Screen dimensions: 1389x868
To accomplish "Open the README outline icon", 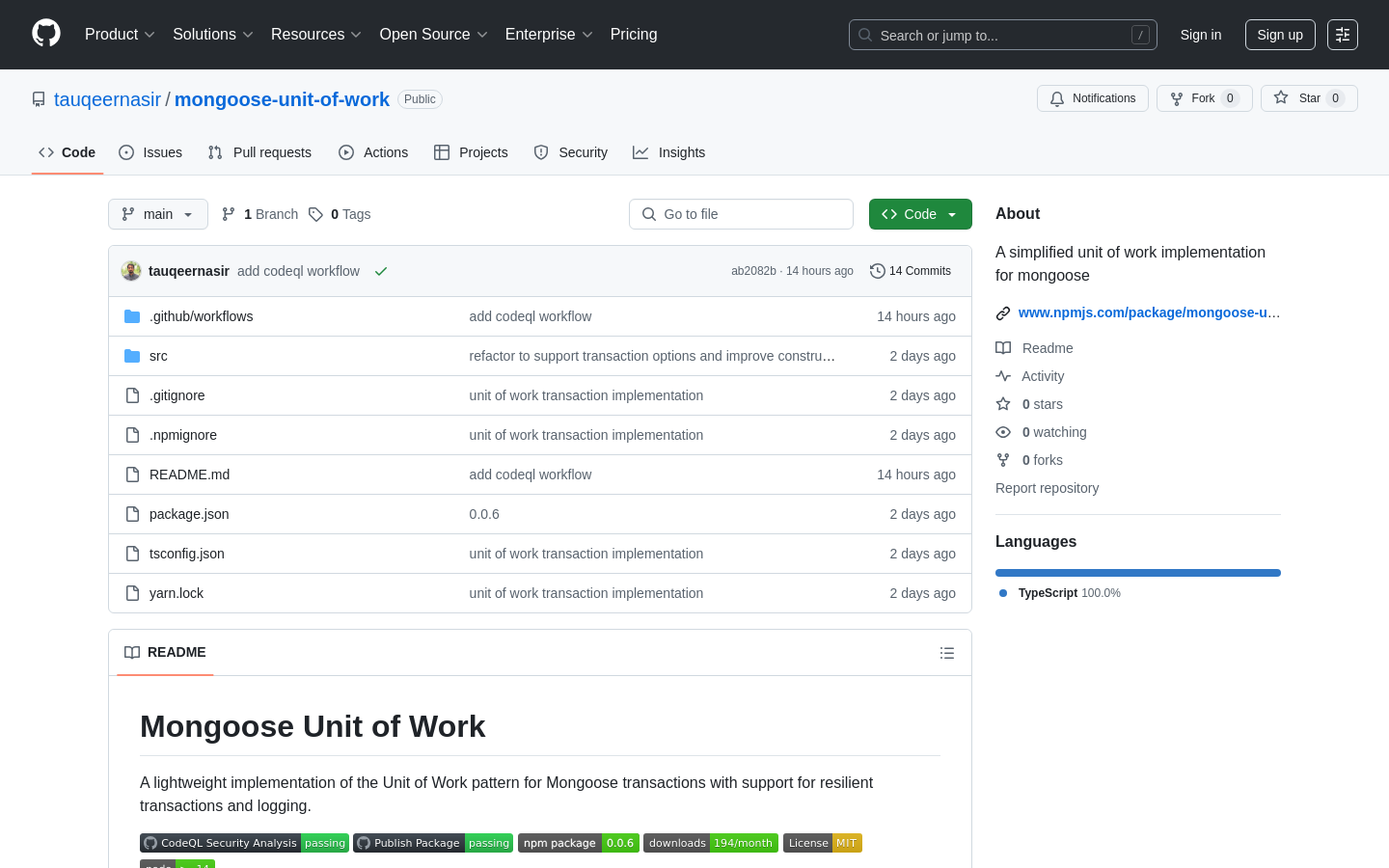I will pos(947,653).
